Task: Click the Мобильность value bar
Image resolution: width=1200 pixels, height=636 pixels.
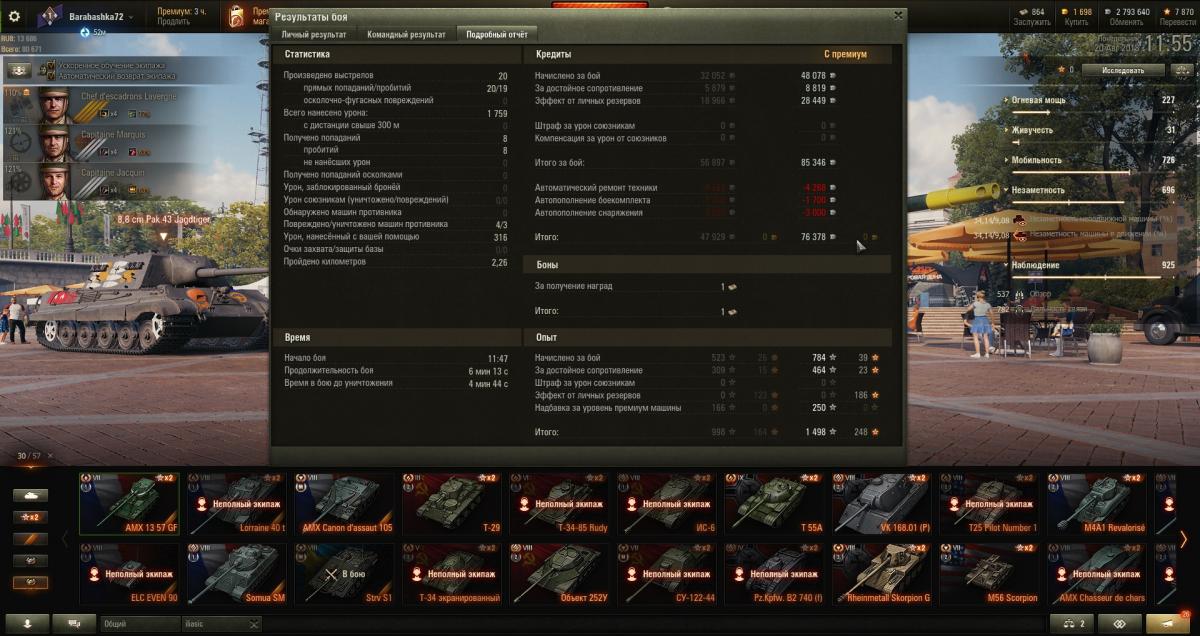Action: click(1093, 171)
